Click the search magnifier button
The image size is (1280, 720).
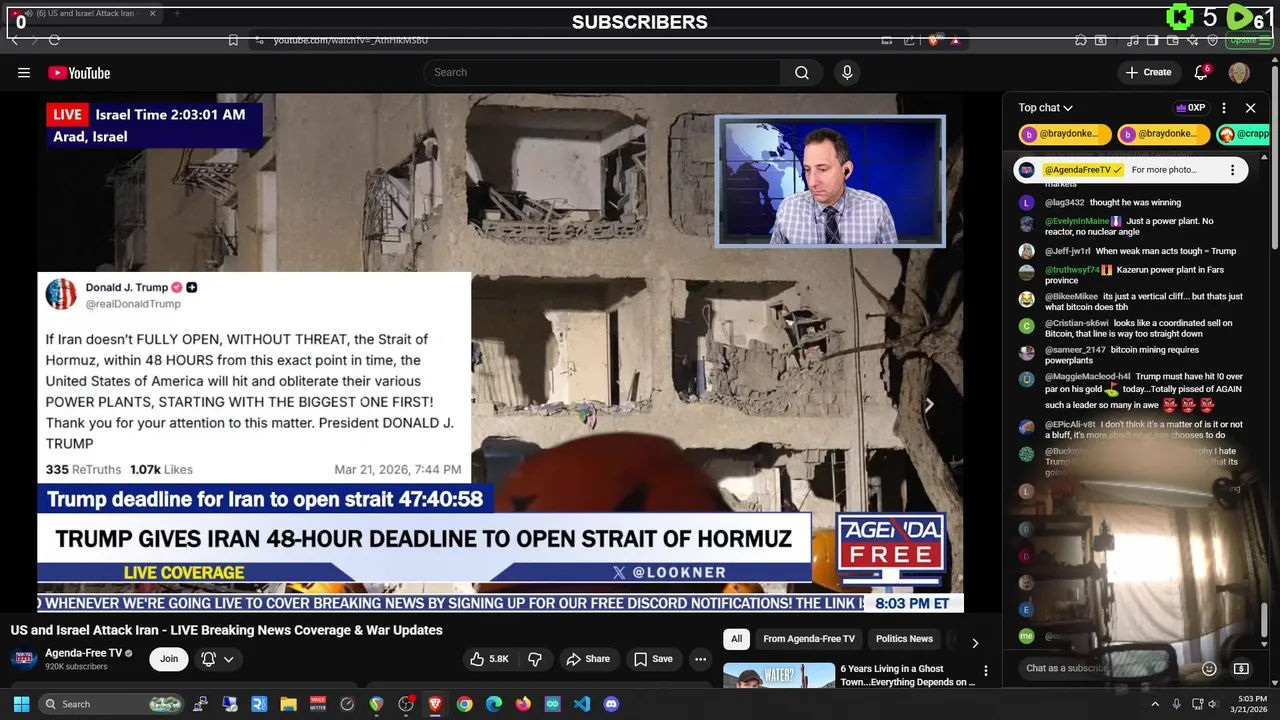[802, 72]
